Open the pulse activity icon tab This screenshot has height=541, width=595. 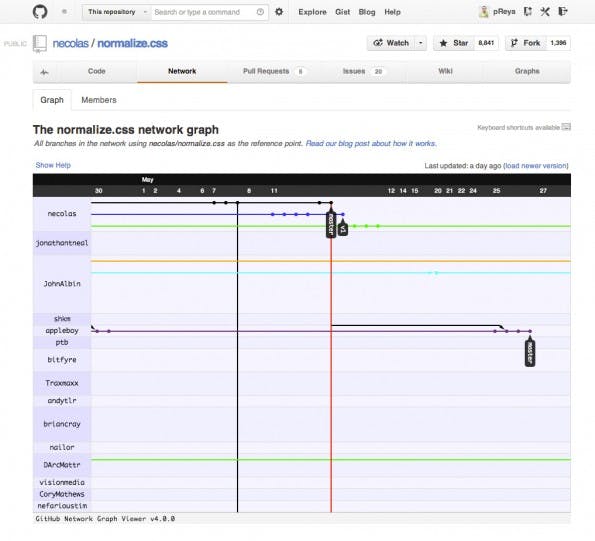coord(44,72)
